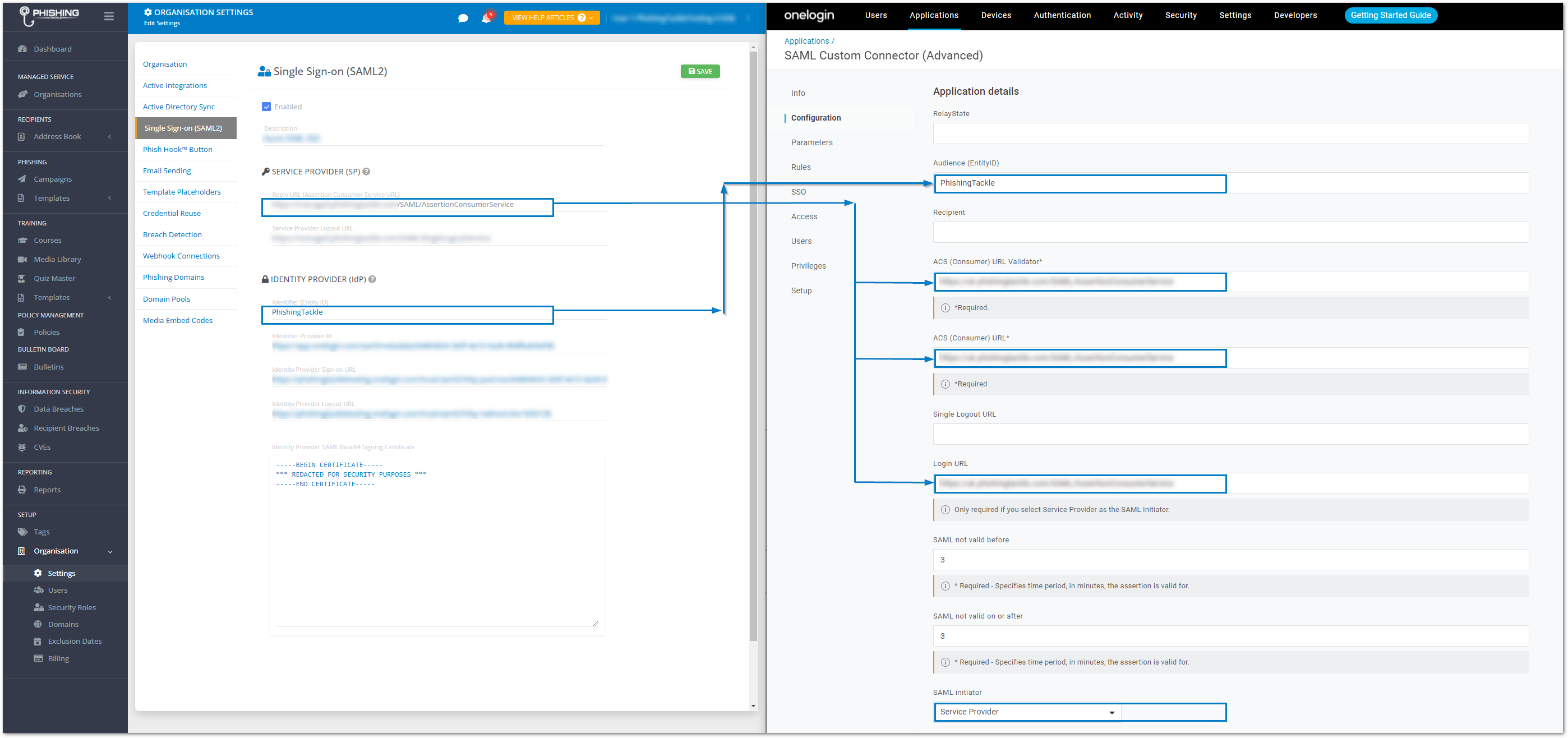1568x738 pixels.
Task: Open the chat bubble icon in header
Action: pyautogui.click(x=463, y=19)
